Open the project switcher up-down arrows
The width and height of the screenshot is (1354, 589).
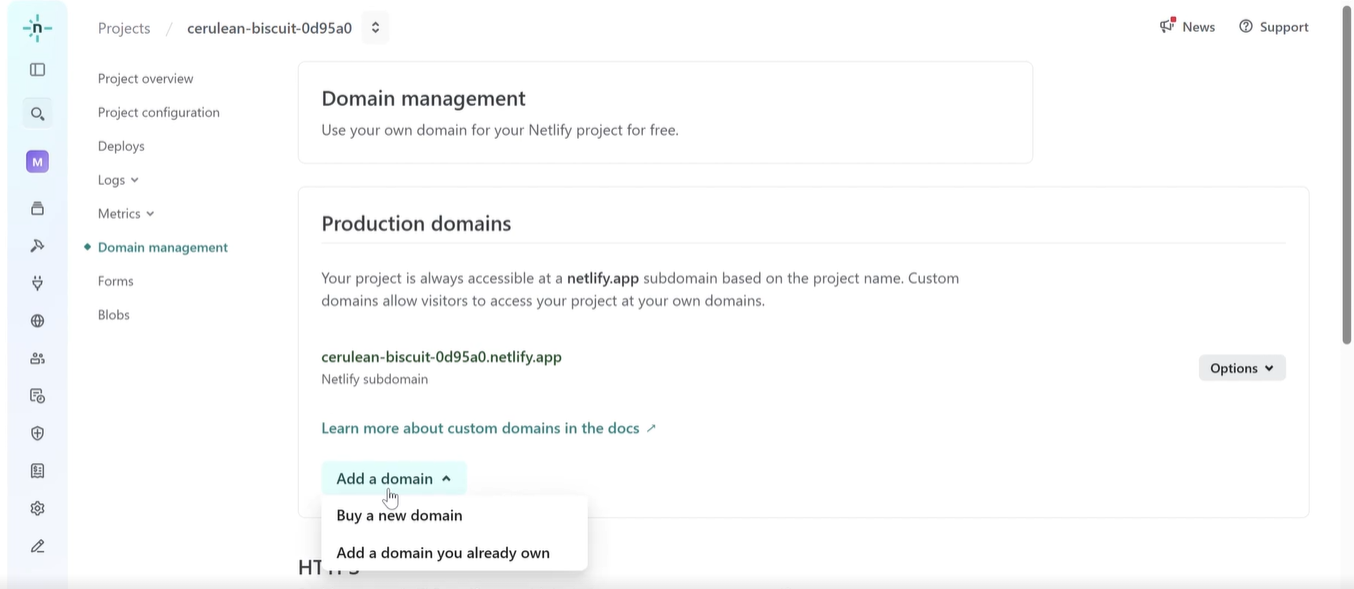click(375, 28)
